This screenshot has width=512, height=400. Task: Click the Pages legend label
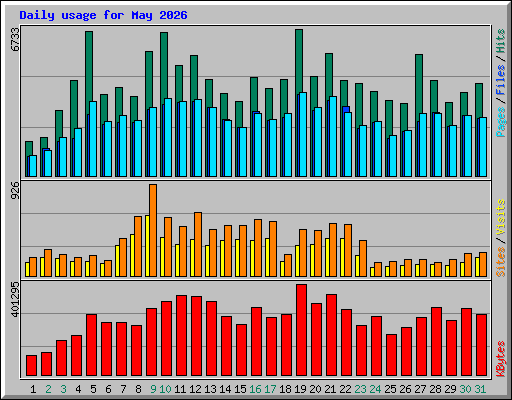501,122
